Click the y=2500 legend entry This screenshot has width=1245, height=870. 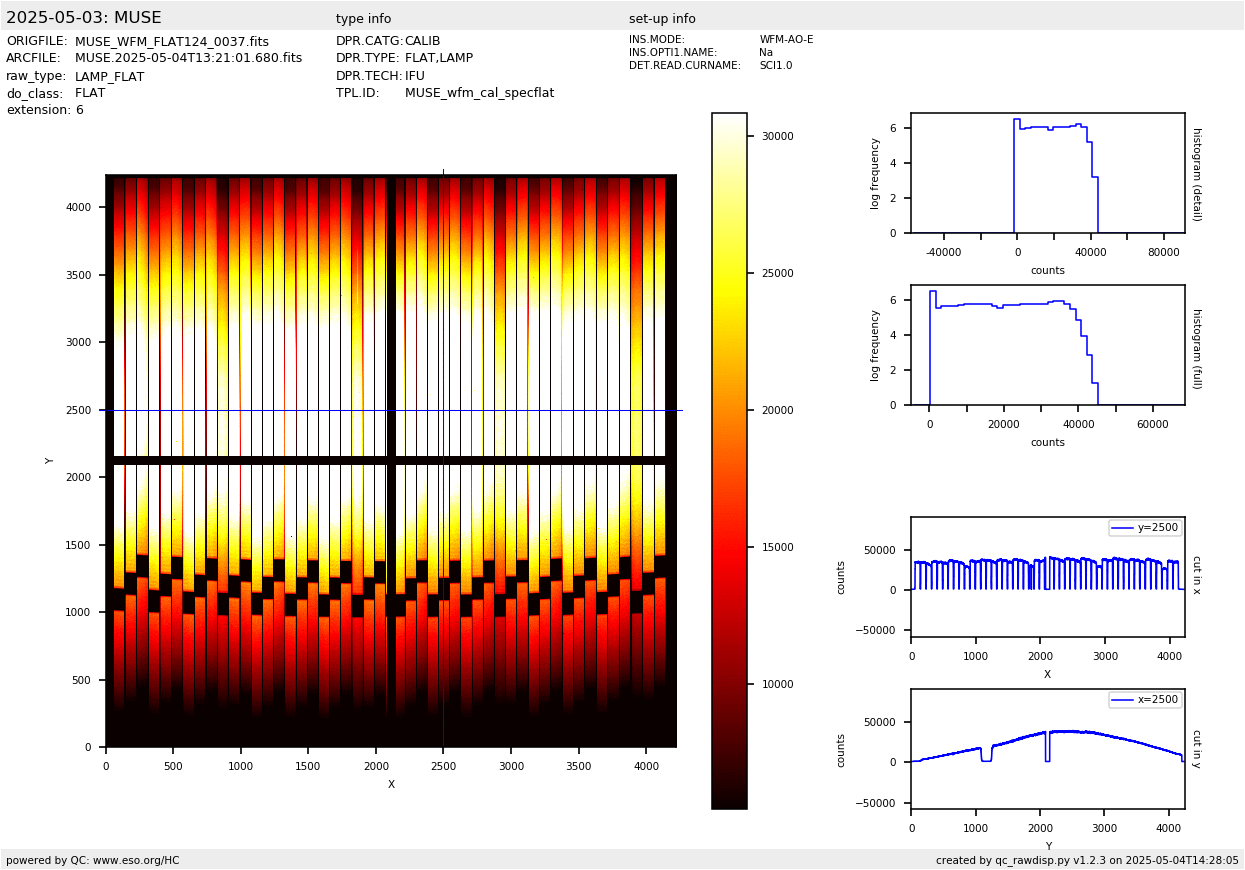pos(1145,528)
